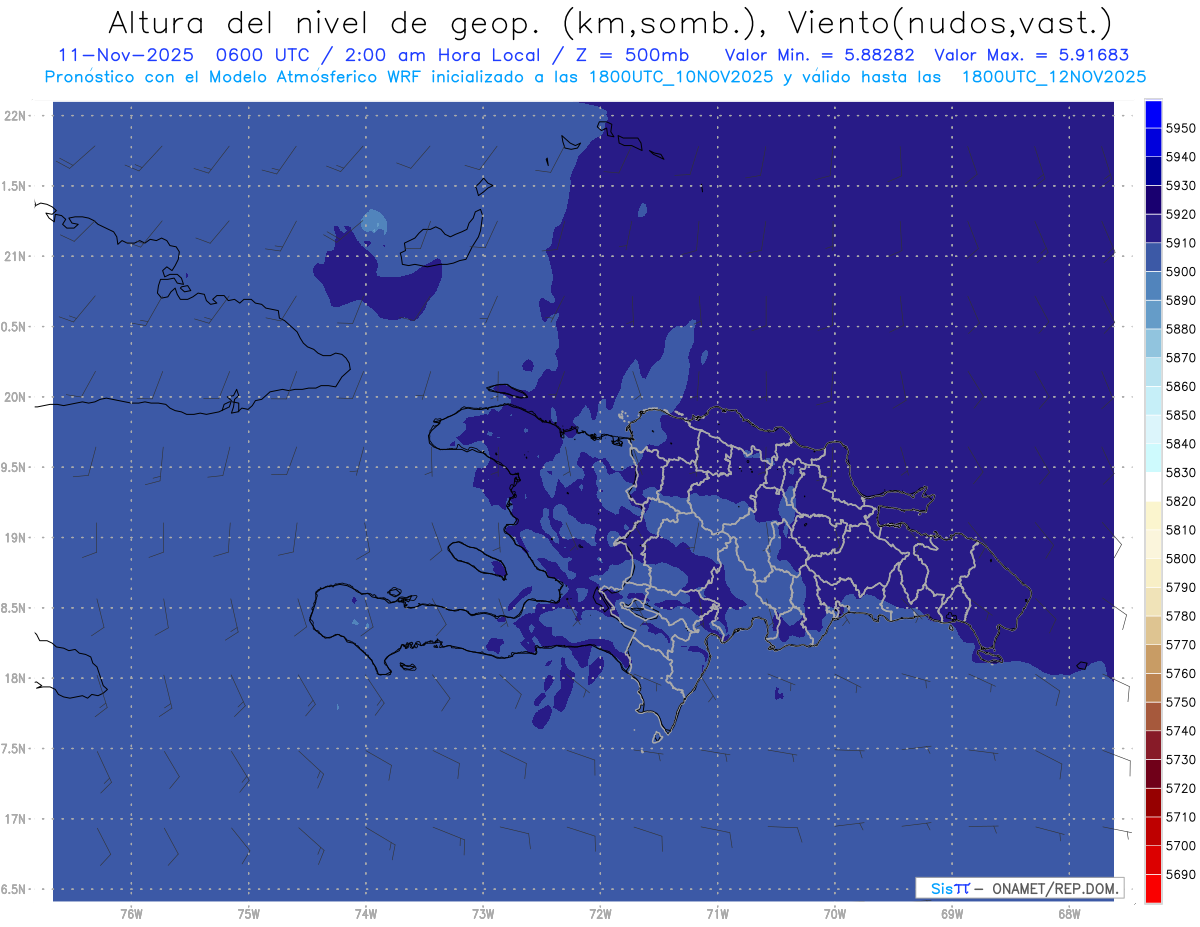Click the legend value '5690'
1200x927 pixels.
tap(1180, 875)
